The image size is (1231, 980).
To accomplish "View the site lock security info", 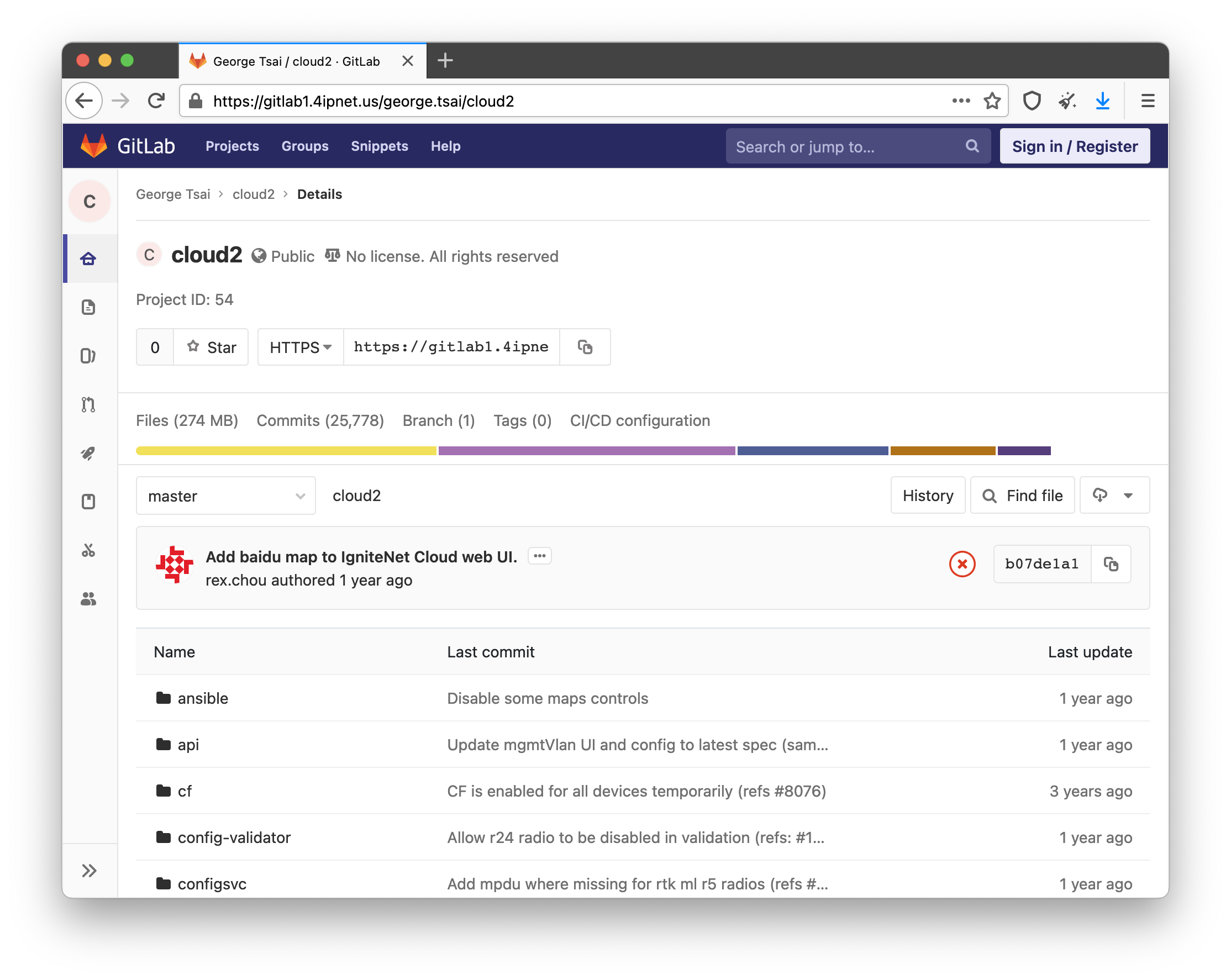I will 196,101.
